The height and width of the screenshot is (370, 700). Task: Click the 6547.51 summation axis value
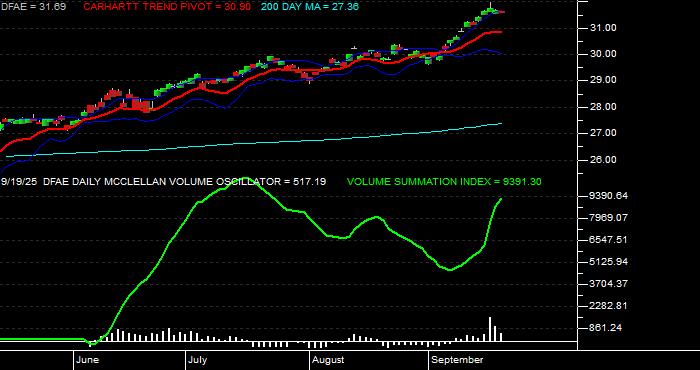click(609, 240)
